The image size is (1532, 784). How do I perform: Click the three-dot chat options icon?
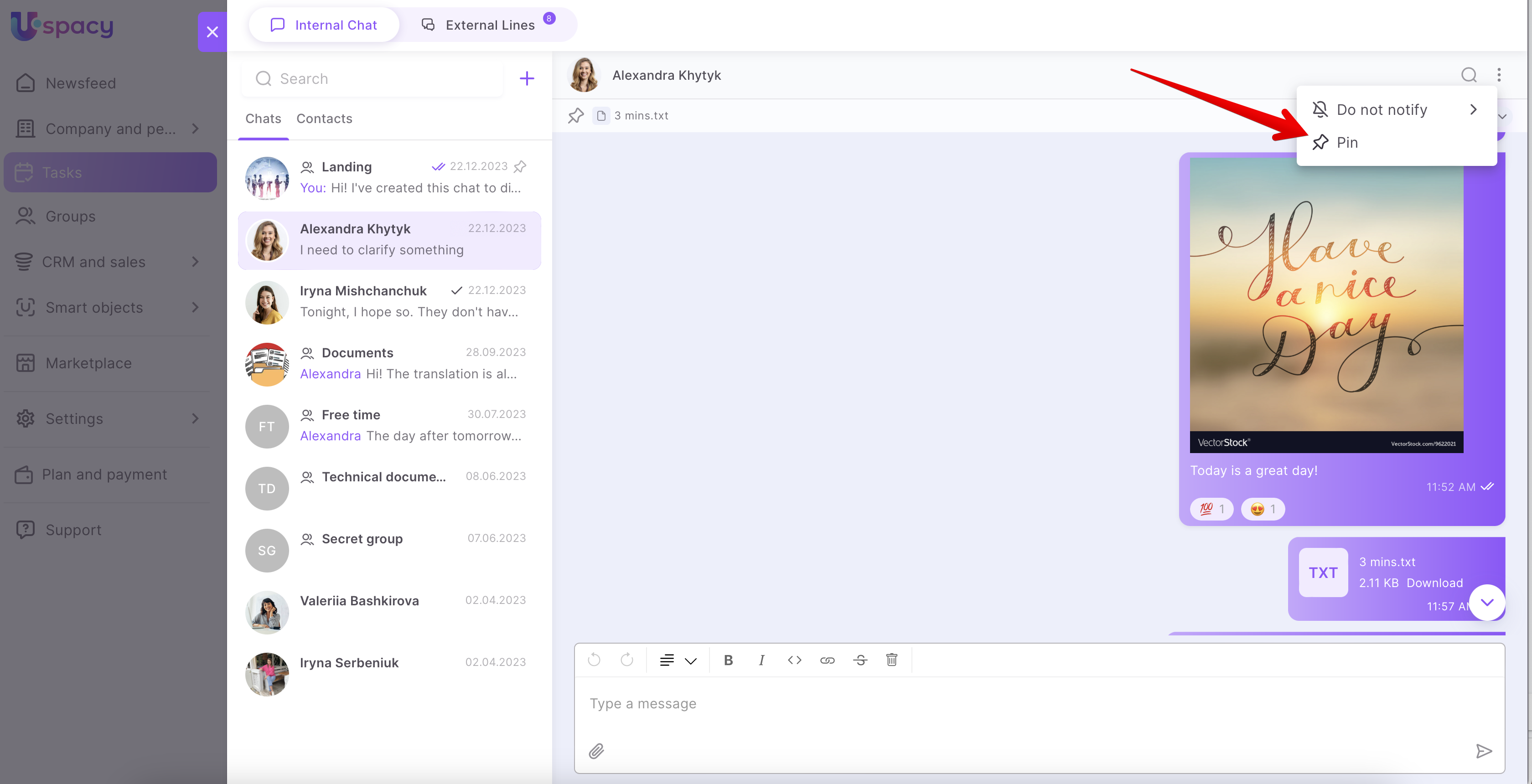pos(1499,75)
